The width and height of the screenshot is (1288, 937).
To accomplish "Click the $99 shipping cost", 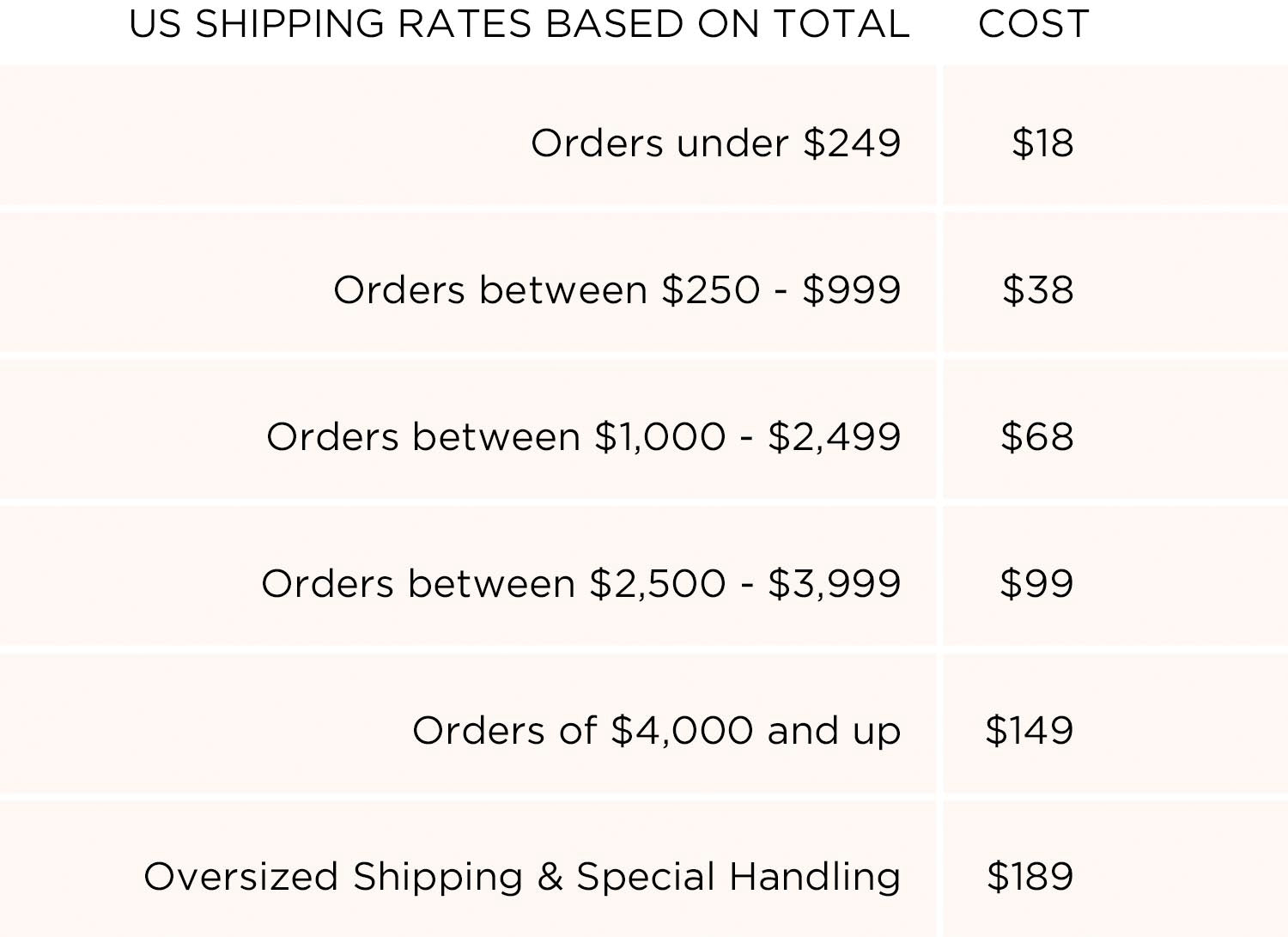I will pos(1036,583).
